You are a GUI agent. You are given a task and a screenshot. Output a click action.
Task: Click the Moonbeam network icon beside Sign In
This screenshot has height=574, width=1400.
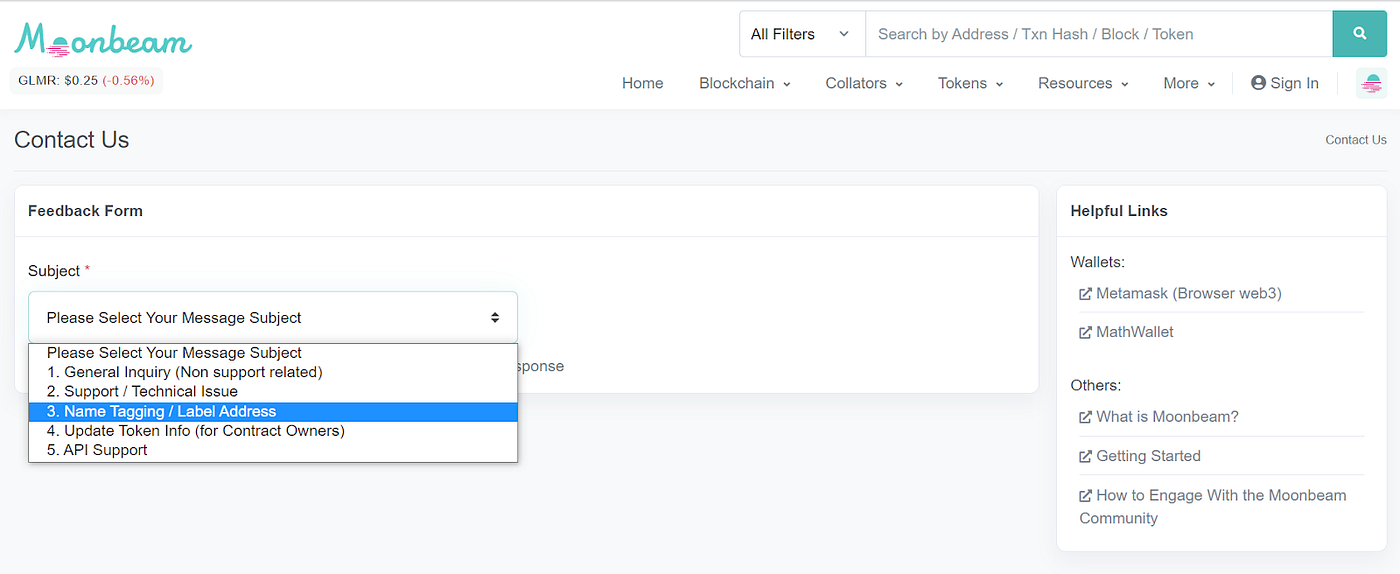coord(1372,84)
